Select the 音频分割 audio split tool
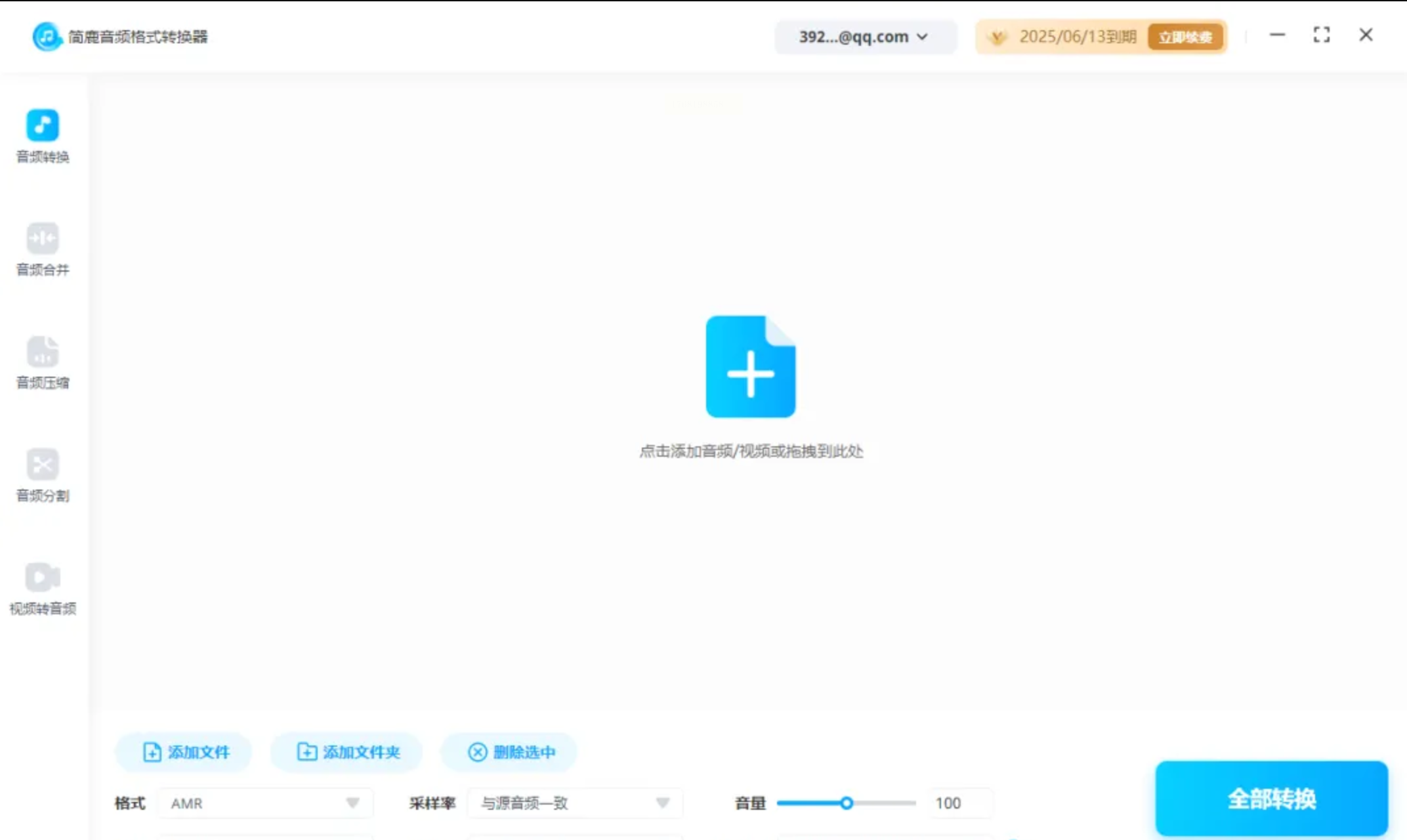The height and width of the screenshot is (840, 1407). pyautogui.click(x=43, y=474)
